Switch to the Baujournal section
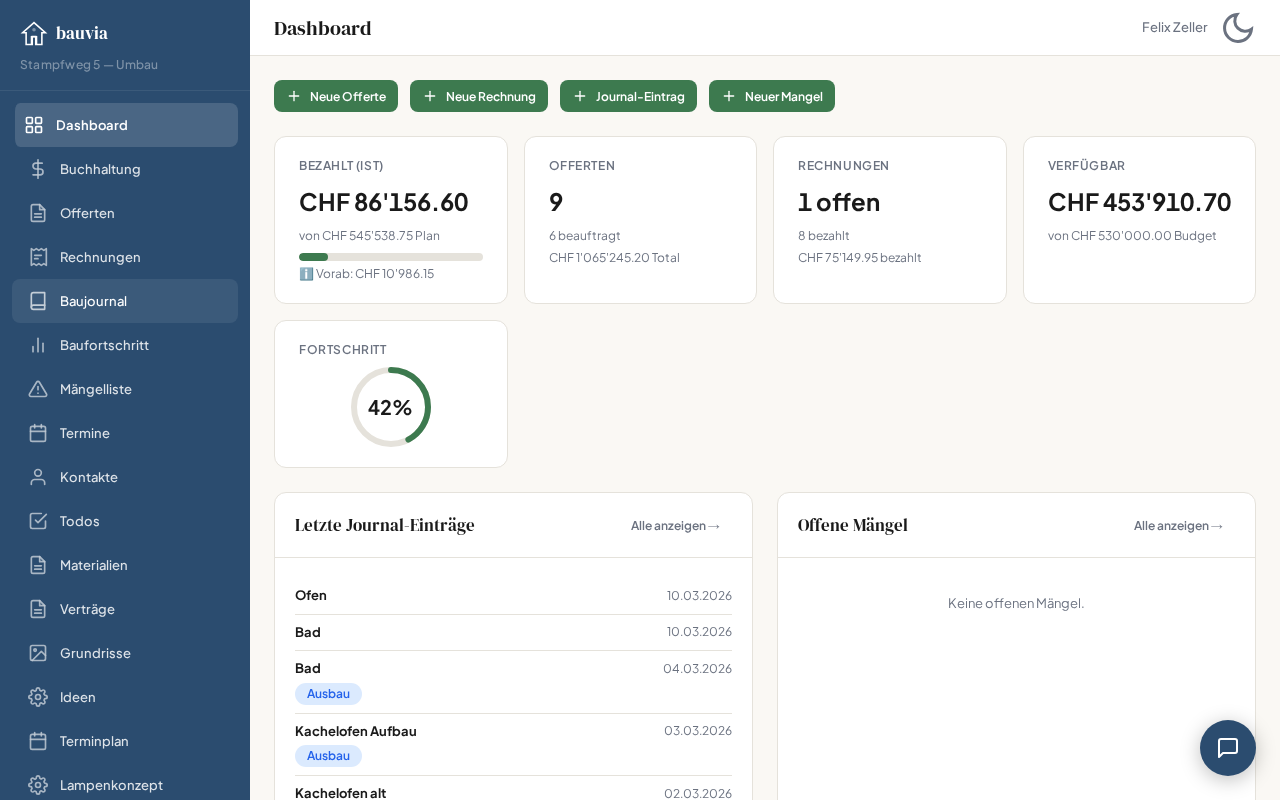 93,301
